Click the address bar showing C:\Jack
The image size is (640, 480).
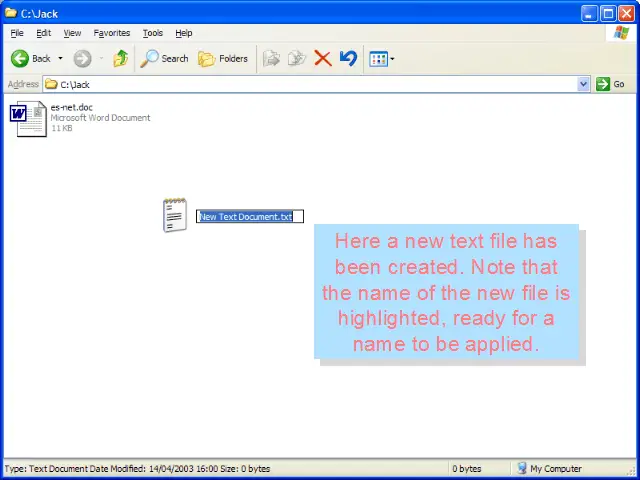[x=300, y=85]
